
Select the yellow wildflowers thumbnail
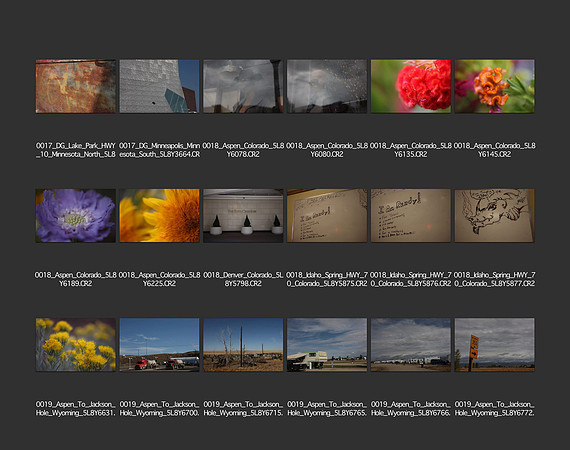click(76, 345)
